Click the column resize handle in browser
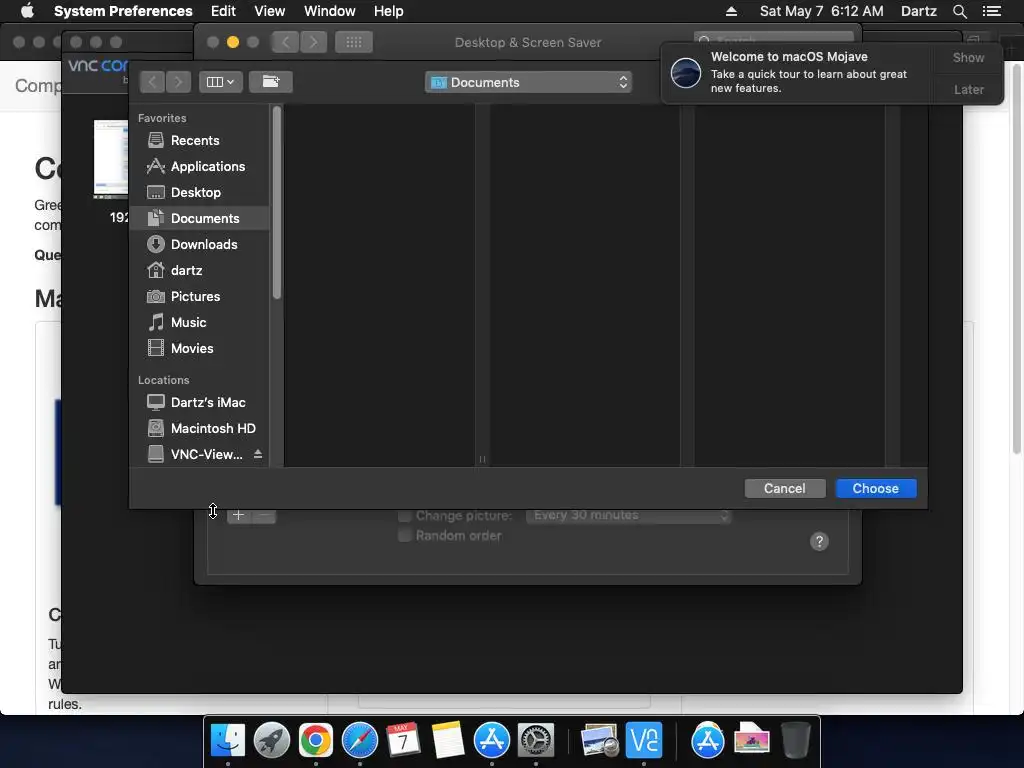The height and width of the screenshot is (768, 1024). pyautogui.click(x=482, y=459)
